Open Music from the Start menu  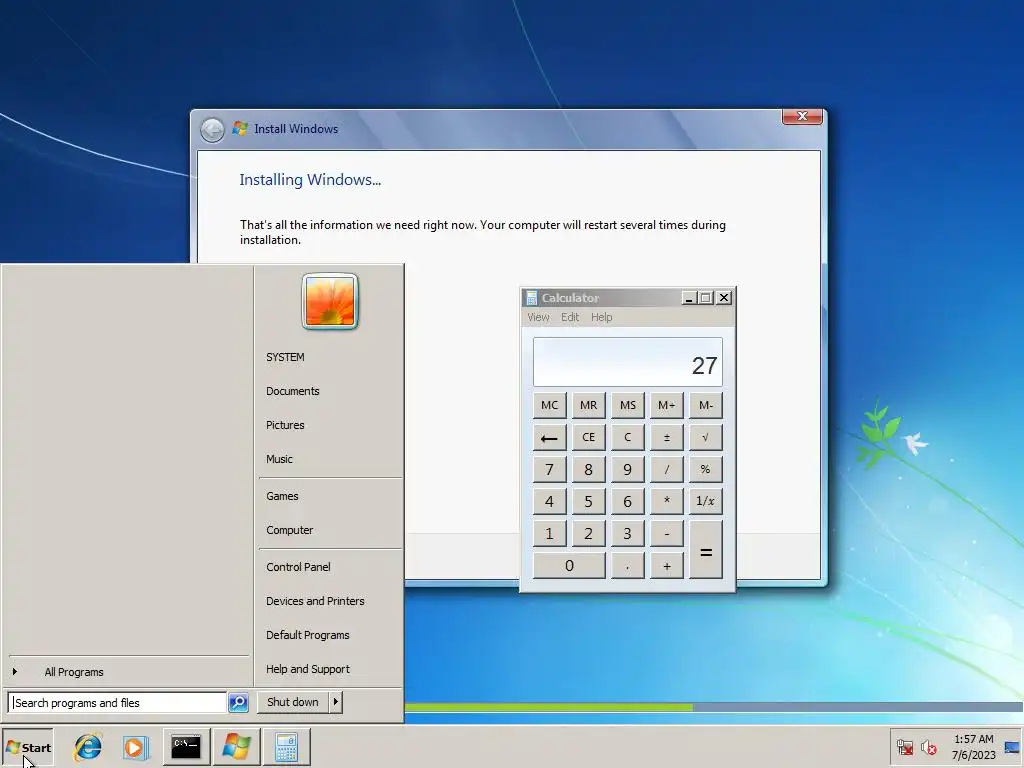point(280,459)
